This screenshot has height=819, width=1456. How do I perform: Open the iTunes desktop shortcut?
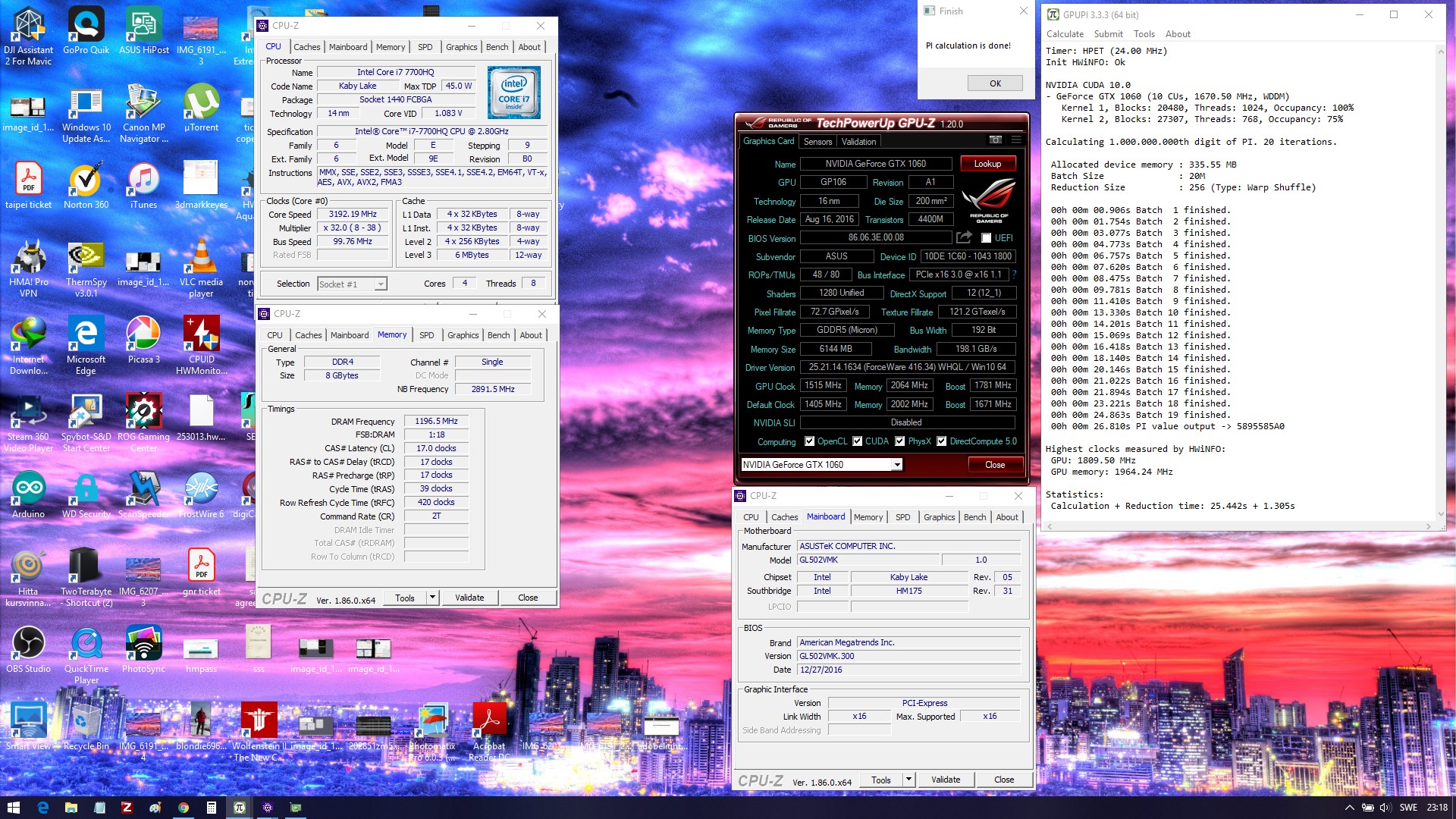(x=143, y=186)
